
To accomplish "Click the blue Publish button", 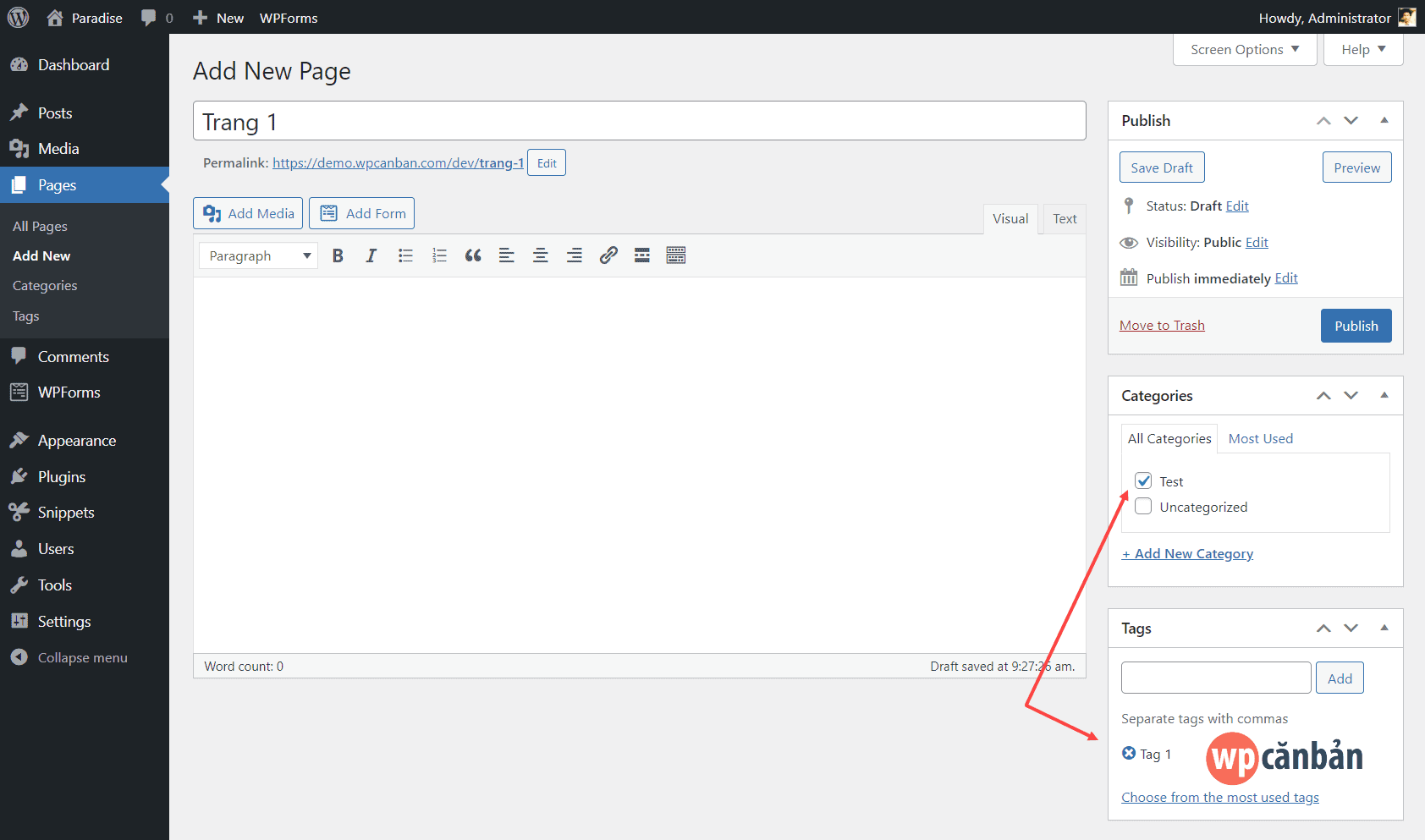I will 1356,326.
